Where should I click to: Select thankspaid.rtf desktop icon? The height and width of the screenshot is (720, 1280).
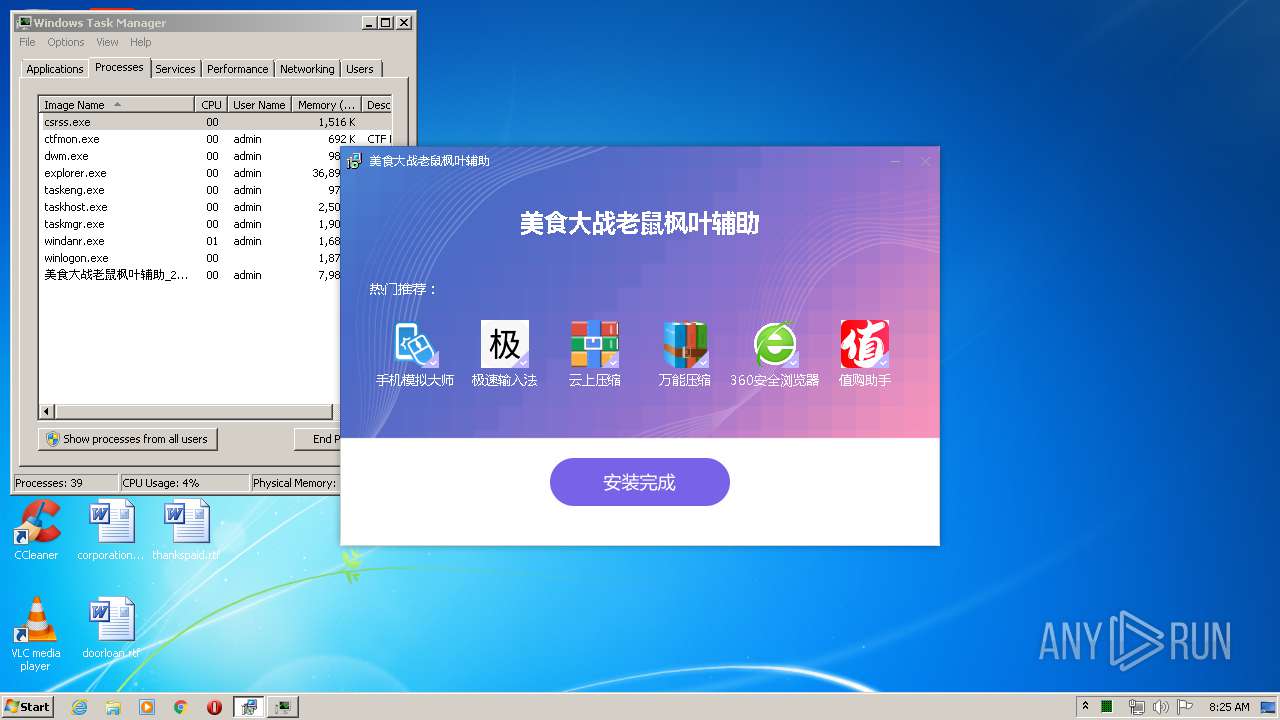pos(186,531)
